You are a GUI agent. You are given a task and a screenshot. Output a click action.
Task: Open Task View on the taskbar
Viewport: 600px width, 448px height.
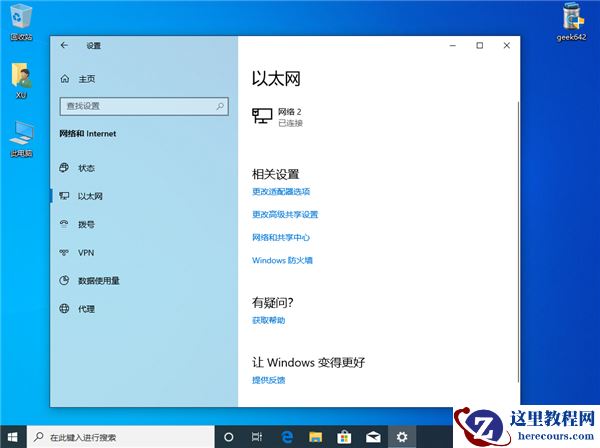[x=257, y=437]
